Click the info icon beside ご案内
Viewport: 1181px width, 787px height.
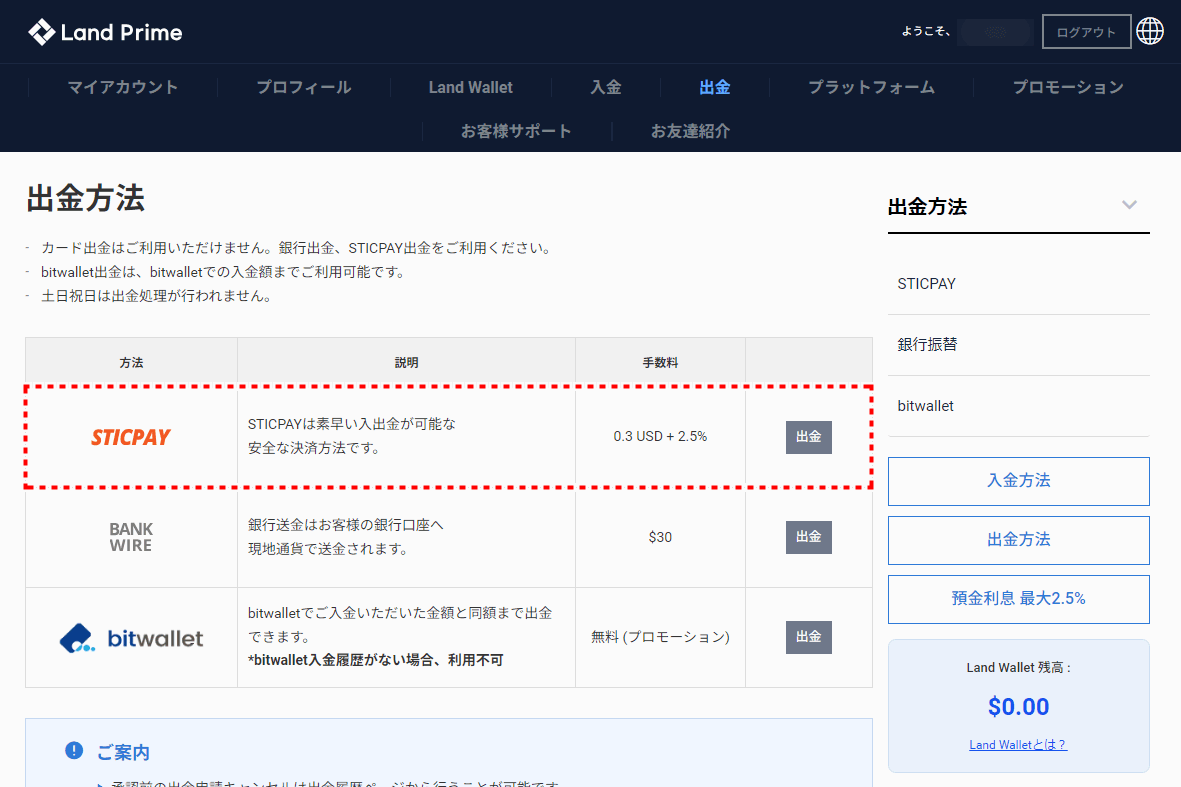coord(74,750)
